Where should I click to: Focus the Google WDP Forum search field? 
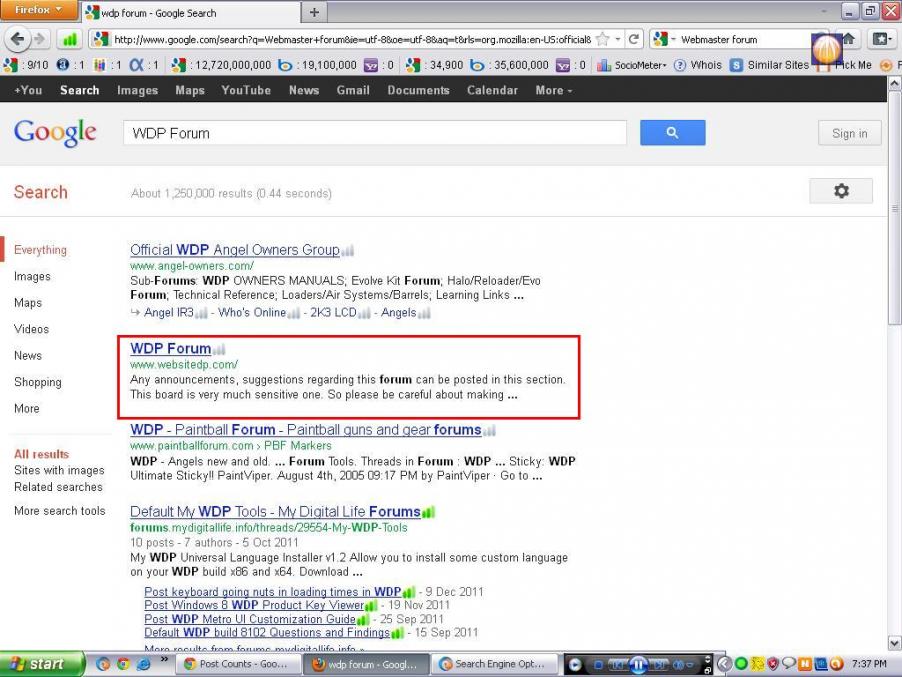(x=374, y=133)
